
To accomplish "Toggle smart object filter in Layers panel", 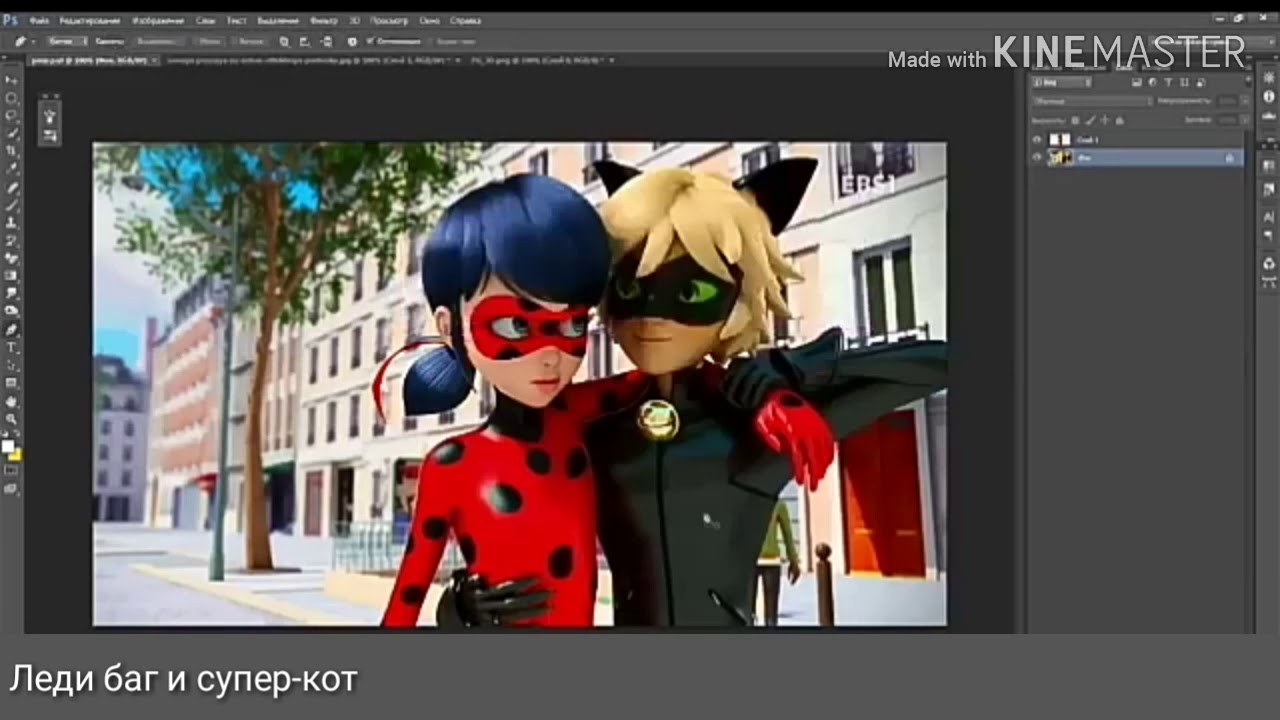I will pyautogui.click(x=1201, y=82).
